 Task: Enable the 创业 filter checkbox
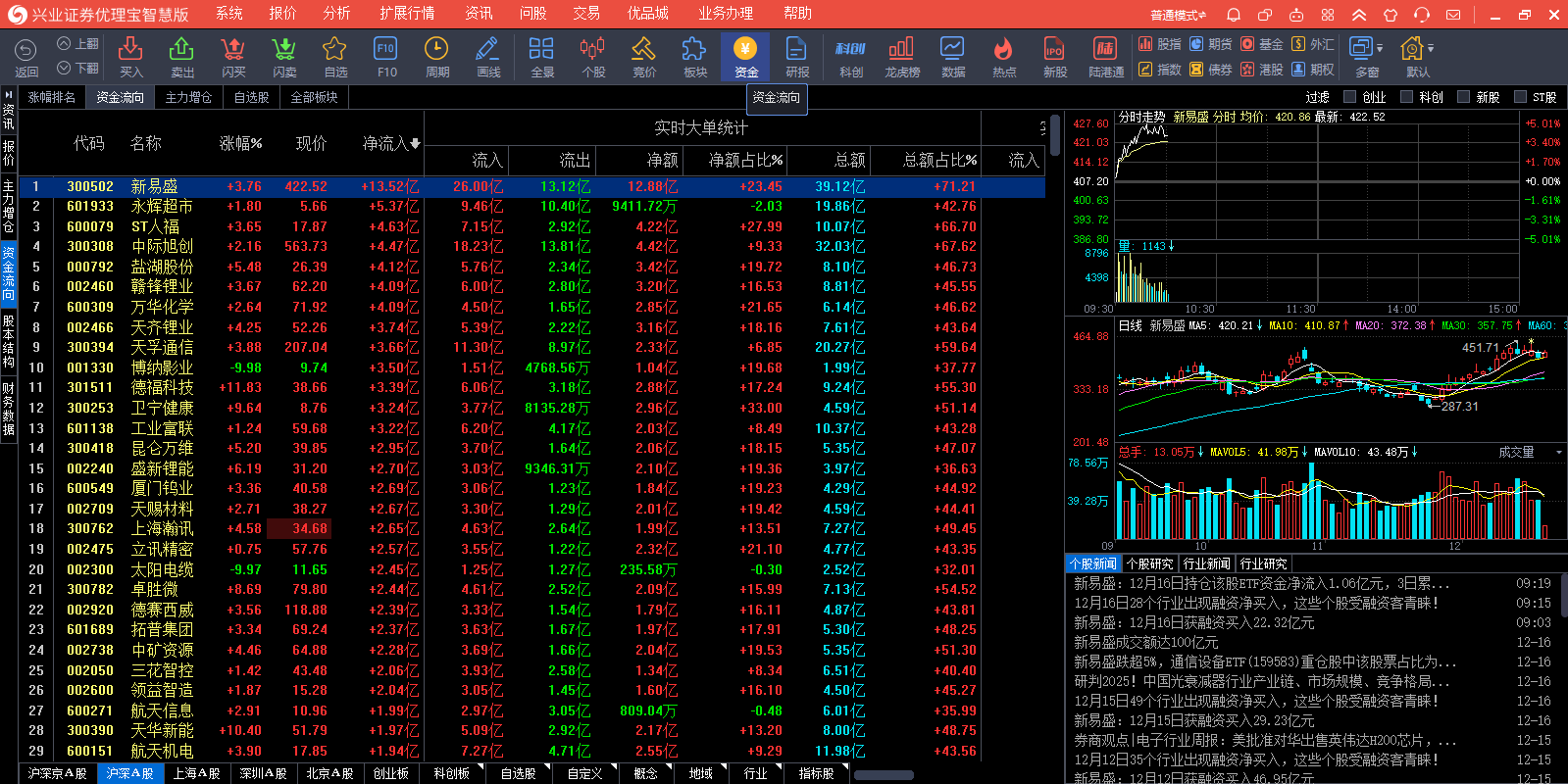(1350, 97)
